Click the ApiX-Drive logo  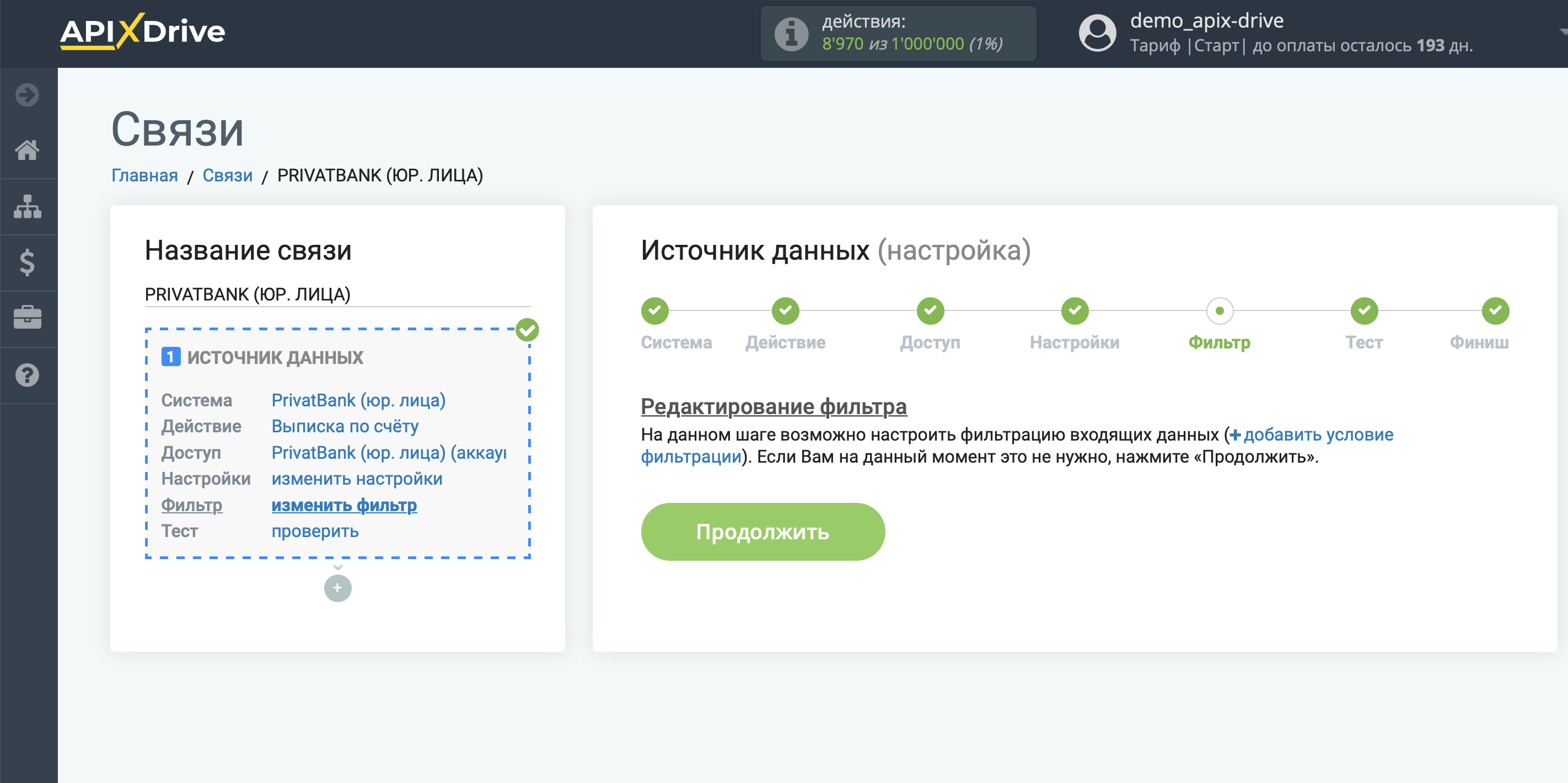pos(142,31)
